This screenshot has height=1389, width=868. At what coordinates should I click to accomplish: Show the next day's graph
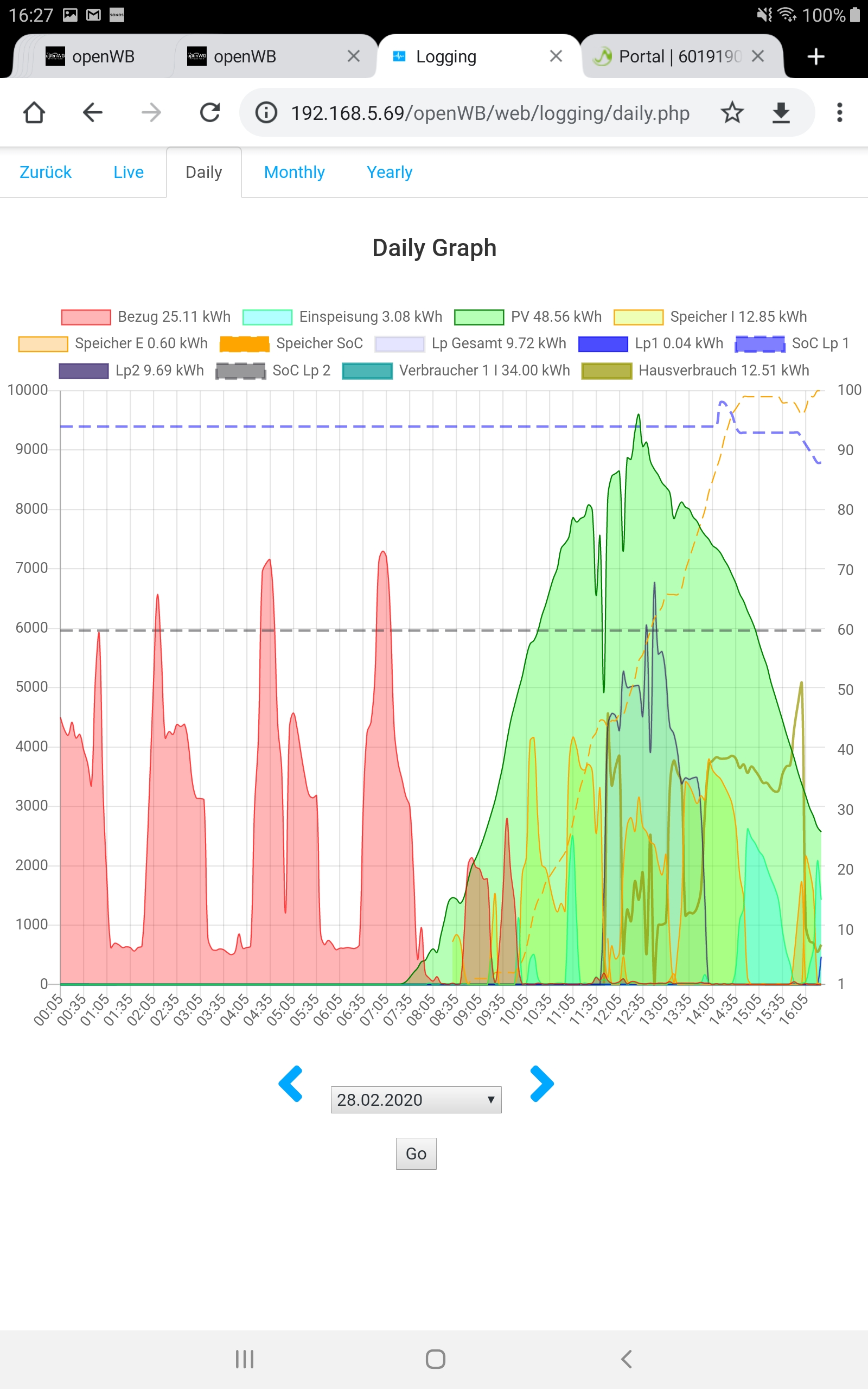(x=542, y=1084)
